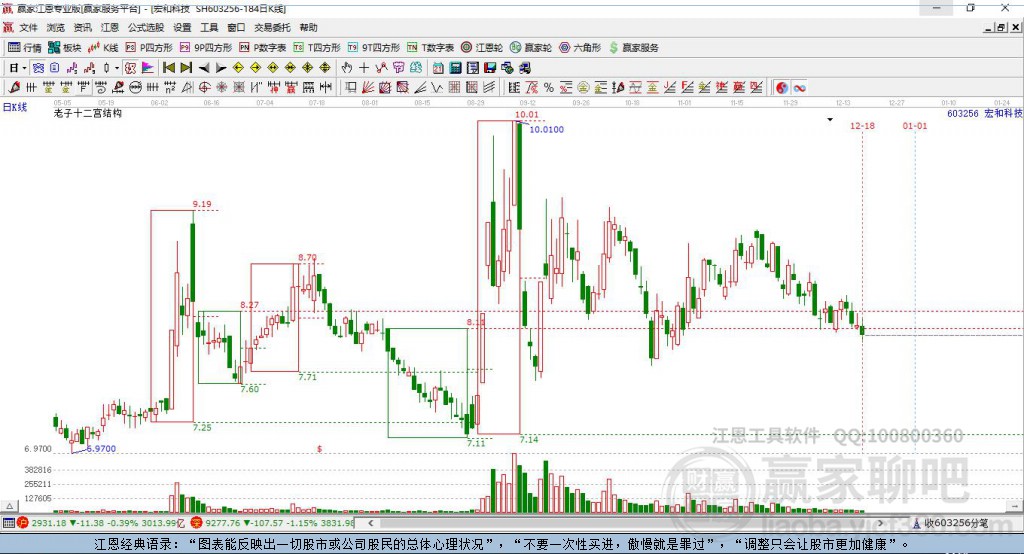Expand the candlestick style dropdown arrow
The width and height of the screenshot is (1024, 554).
[117, 68]
